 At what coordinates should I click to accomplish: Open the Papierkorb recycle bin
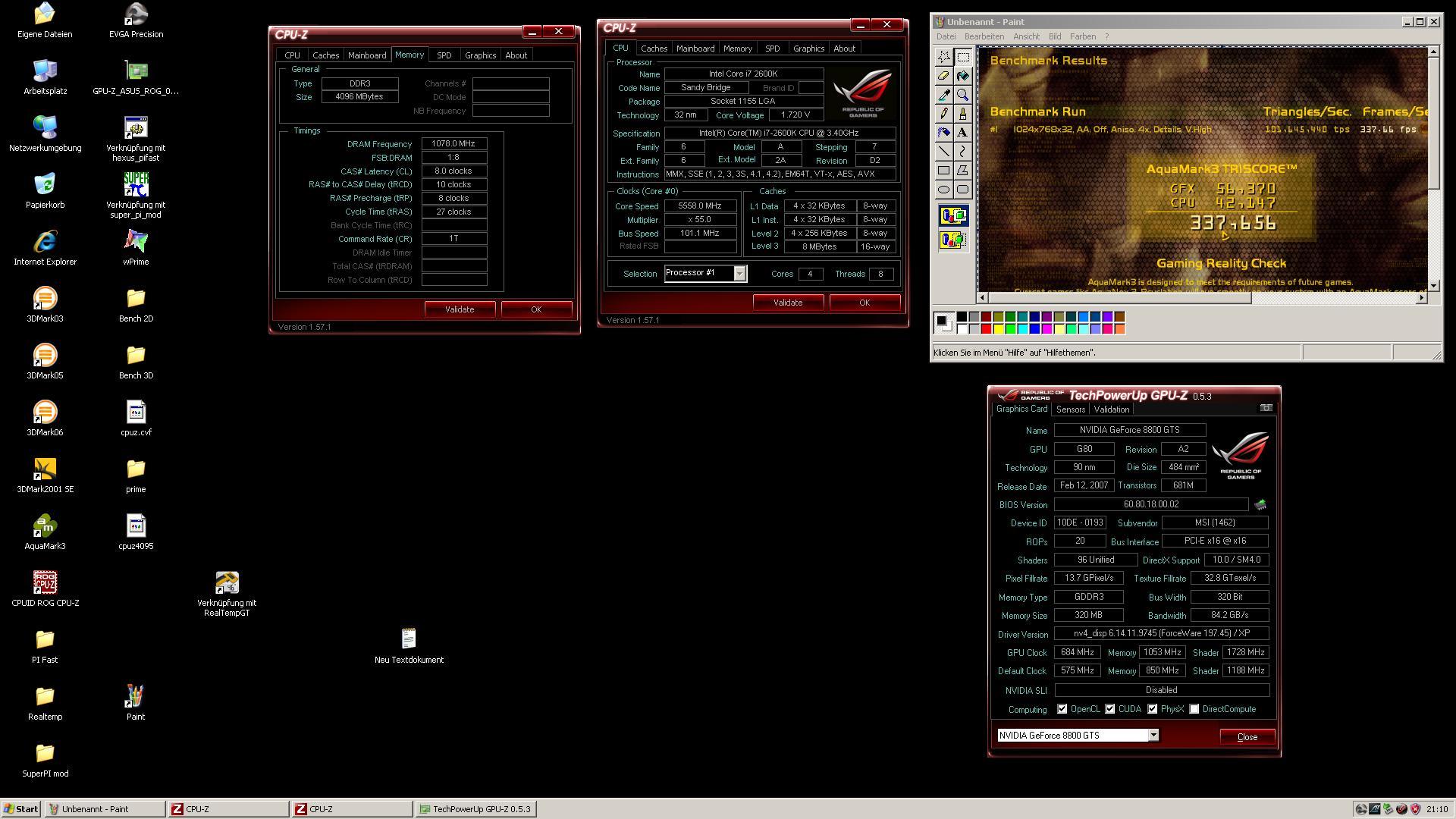tap(45, 190)
